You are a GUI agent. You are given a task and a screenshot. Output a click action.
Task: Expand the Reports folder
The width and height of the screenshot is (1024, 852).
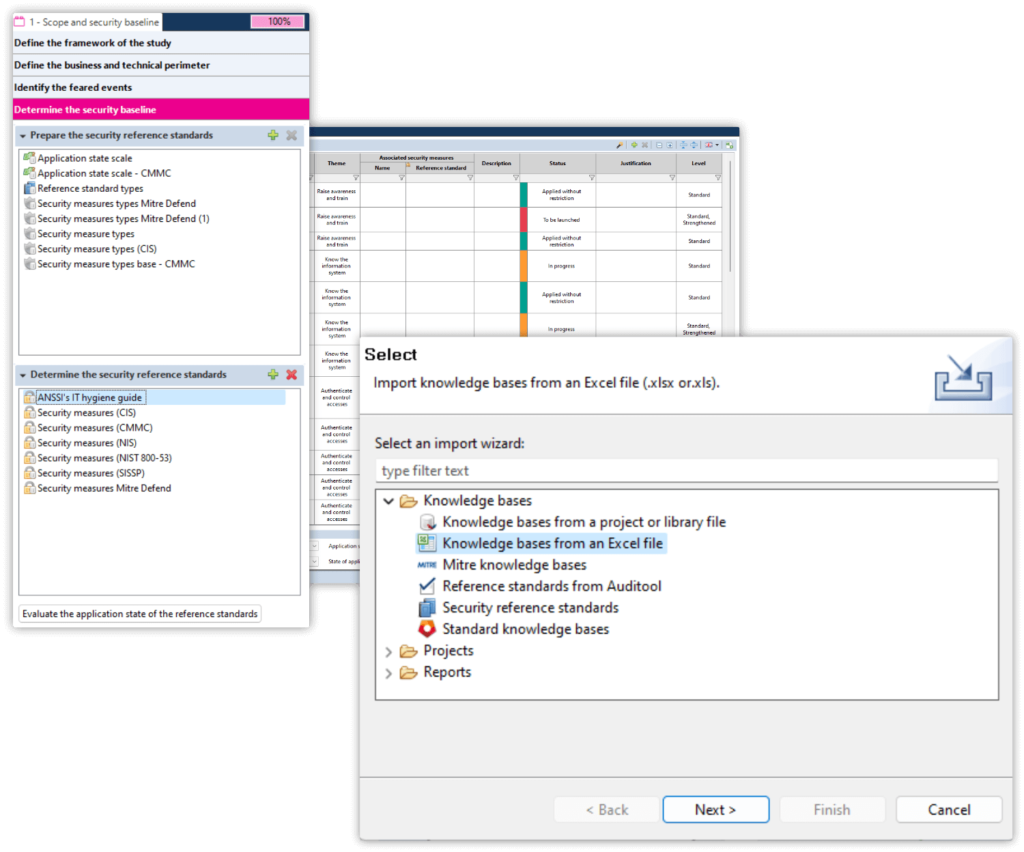click(x=388, y=673)
